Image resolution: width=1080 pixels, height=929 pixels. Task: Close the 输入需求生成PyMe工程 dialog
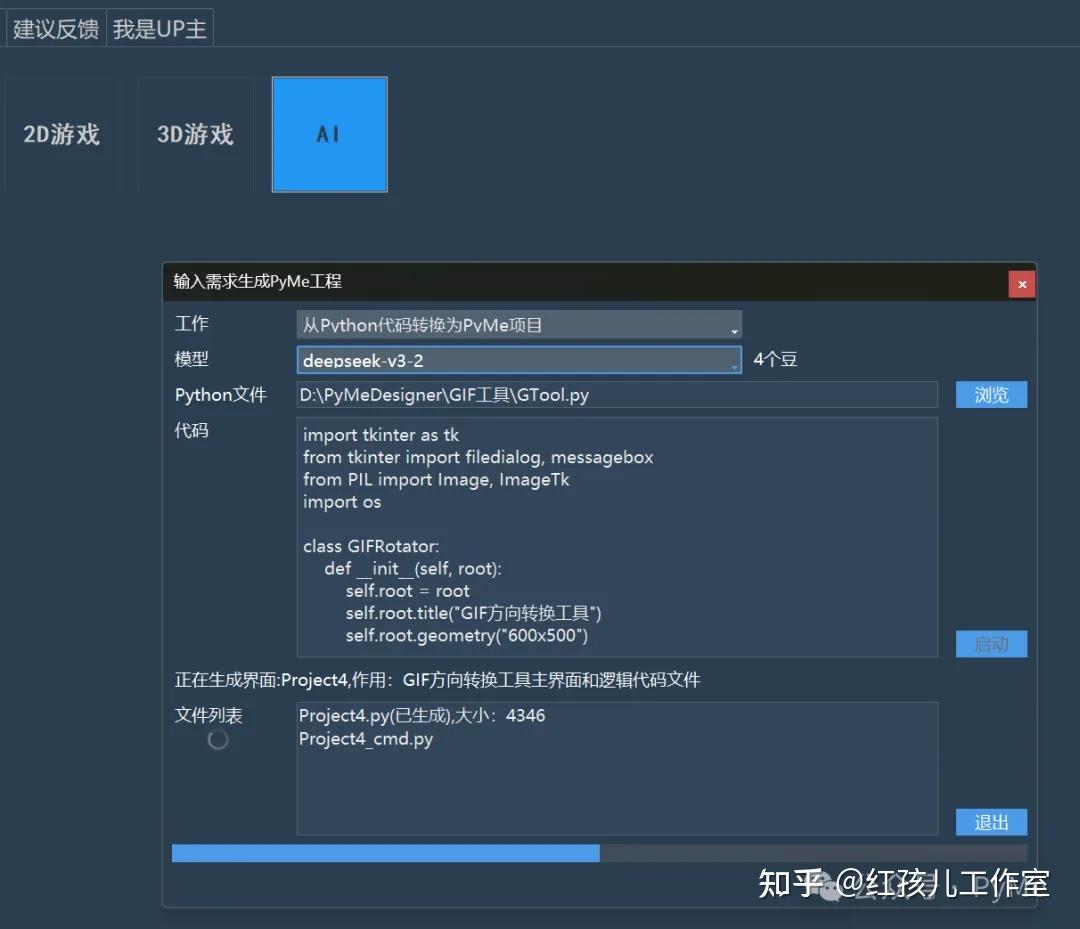click(x=1021, y=284)
